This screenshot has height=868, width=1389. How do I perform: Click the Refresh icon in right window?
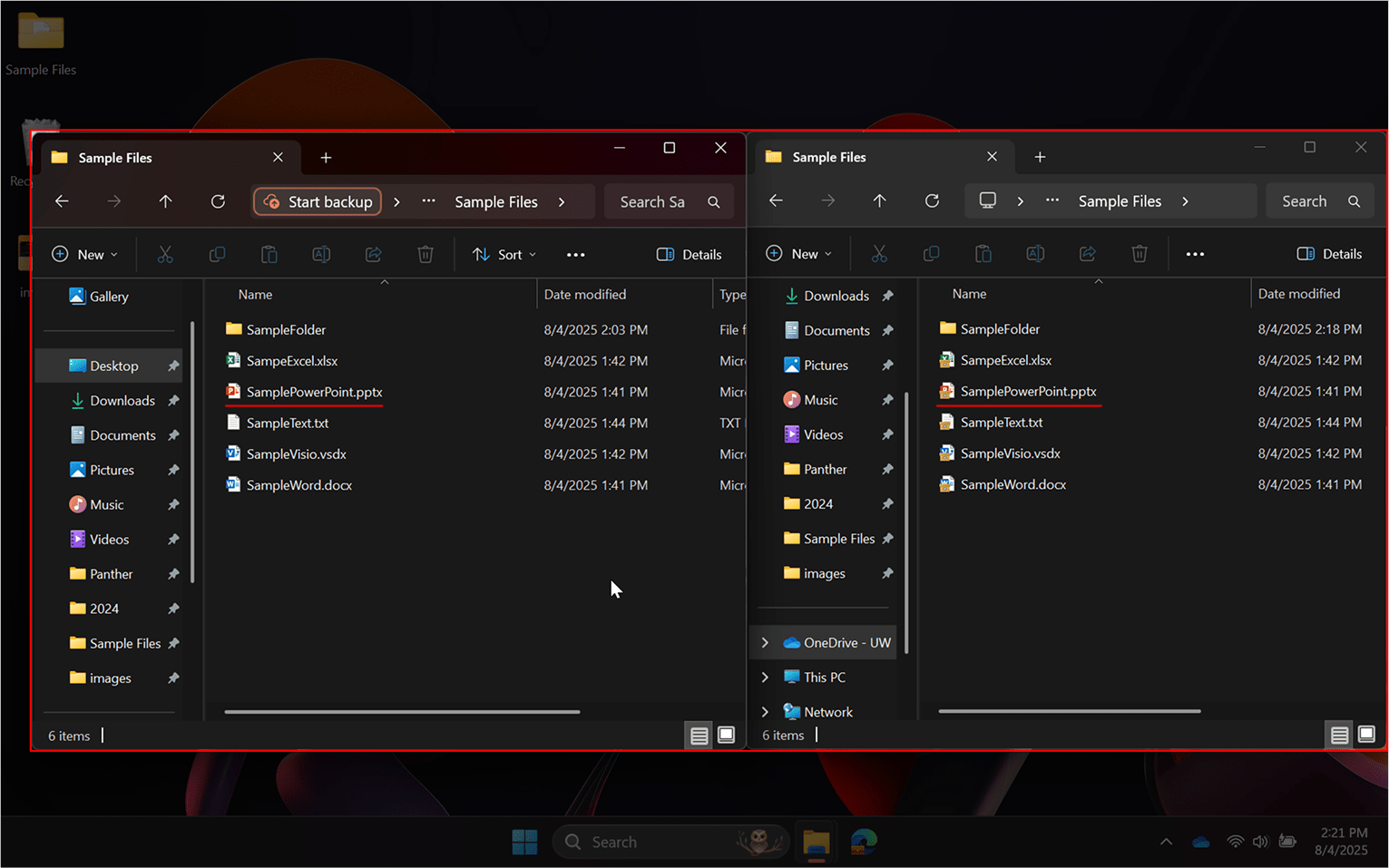pyautogui.click(x=932, y=200)
